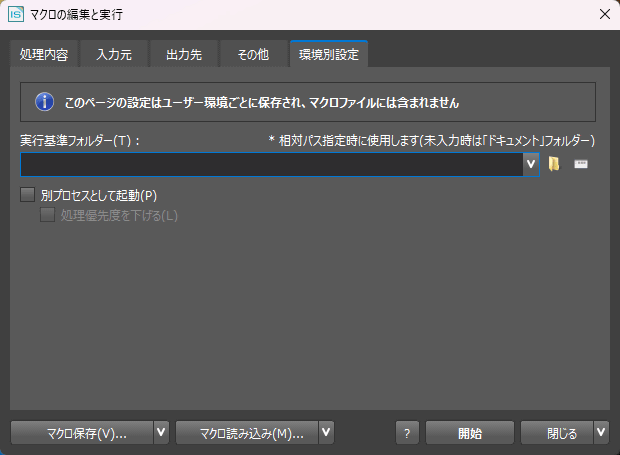Switch to the 処理内容 tab
This screenshot has height=455, width=620.
coord(44,54)
